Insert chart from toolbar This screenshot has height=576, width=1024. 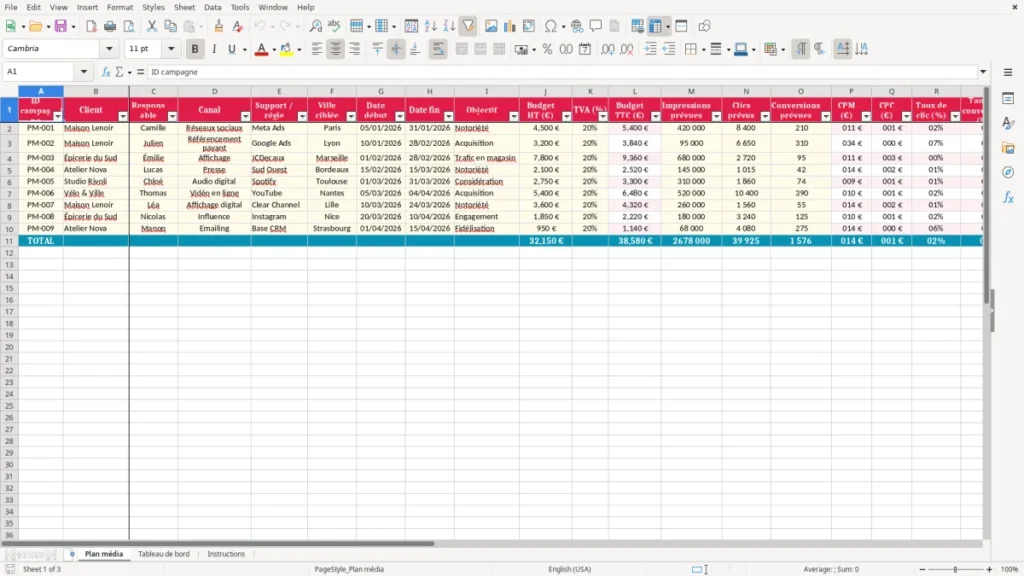click(x=510, y=26)
